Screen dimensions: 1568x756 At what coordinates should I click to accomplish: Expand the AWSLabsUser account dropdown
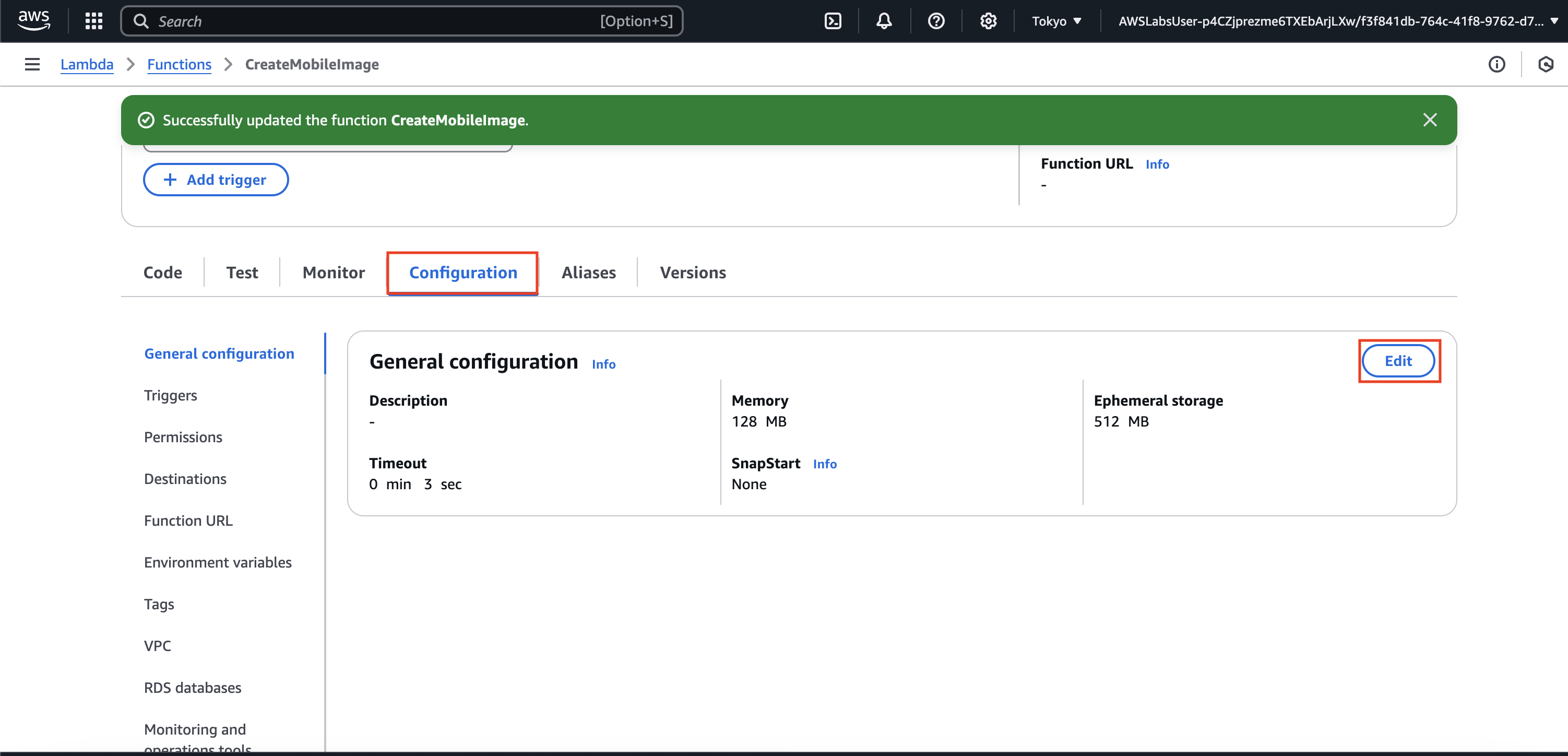(1337, 21)
